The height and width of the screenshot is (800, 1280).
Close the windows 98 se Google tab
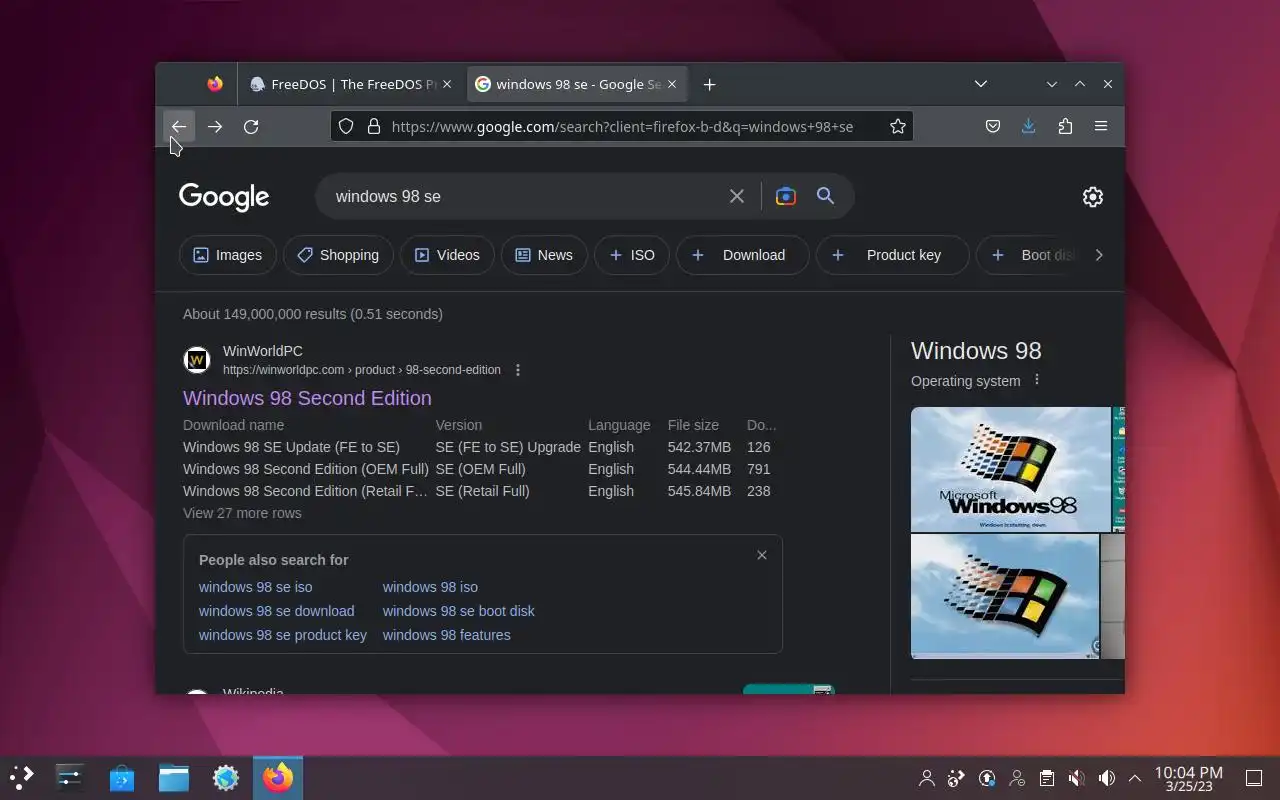click(672, 84)
